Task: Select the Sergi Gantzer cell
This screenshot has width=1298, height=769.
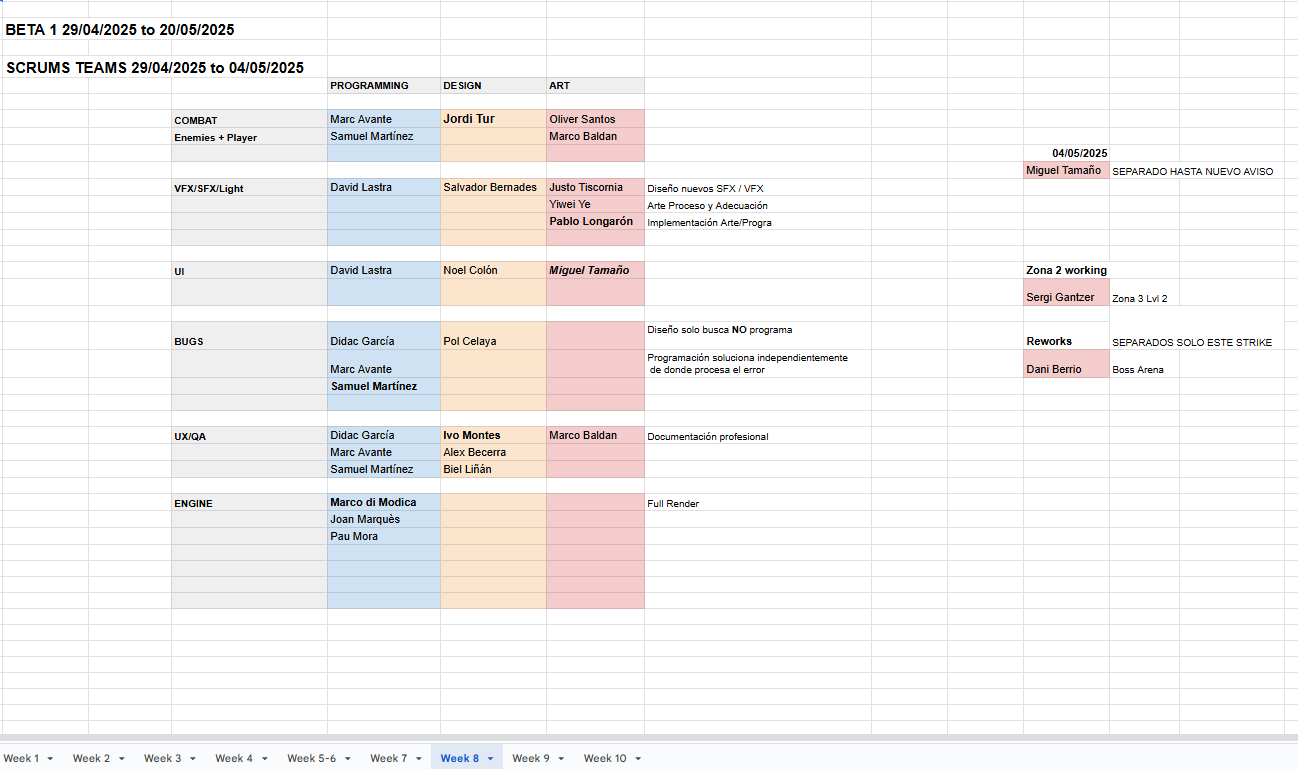Action: coord(1065,297)
